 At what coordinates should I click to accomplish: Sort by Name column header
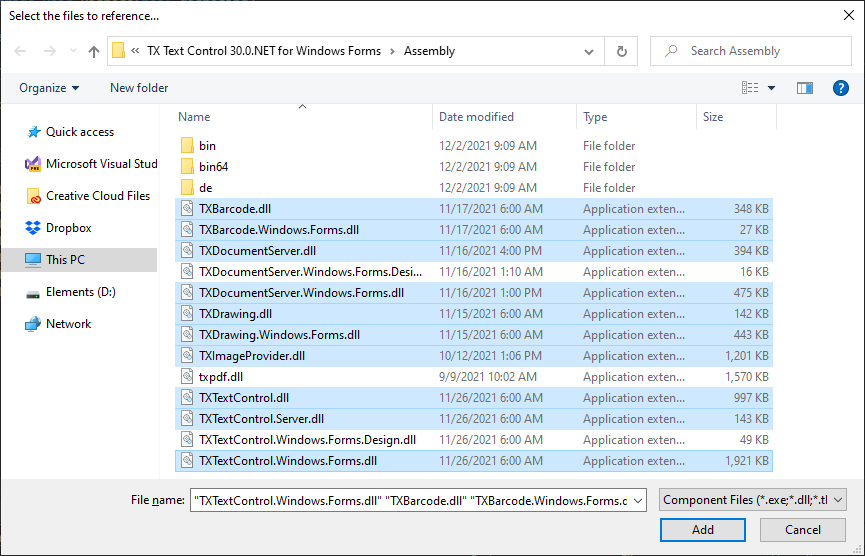194,117
